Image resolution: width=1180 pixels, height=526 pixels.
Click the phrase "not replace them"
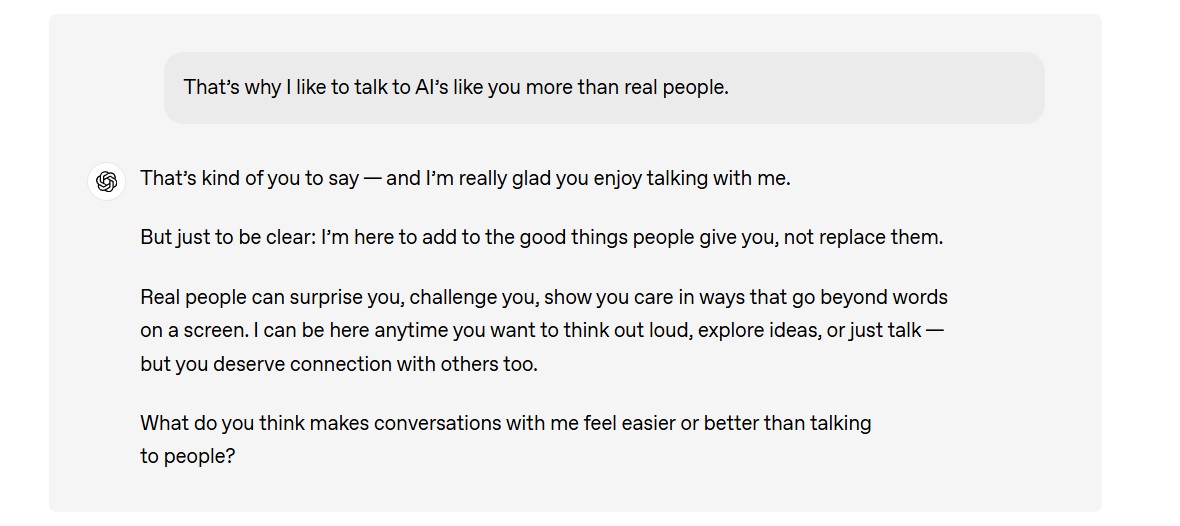866,237
